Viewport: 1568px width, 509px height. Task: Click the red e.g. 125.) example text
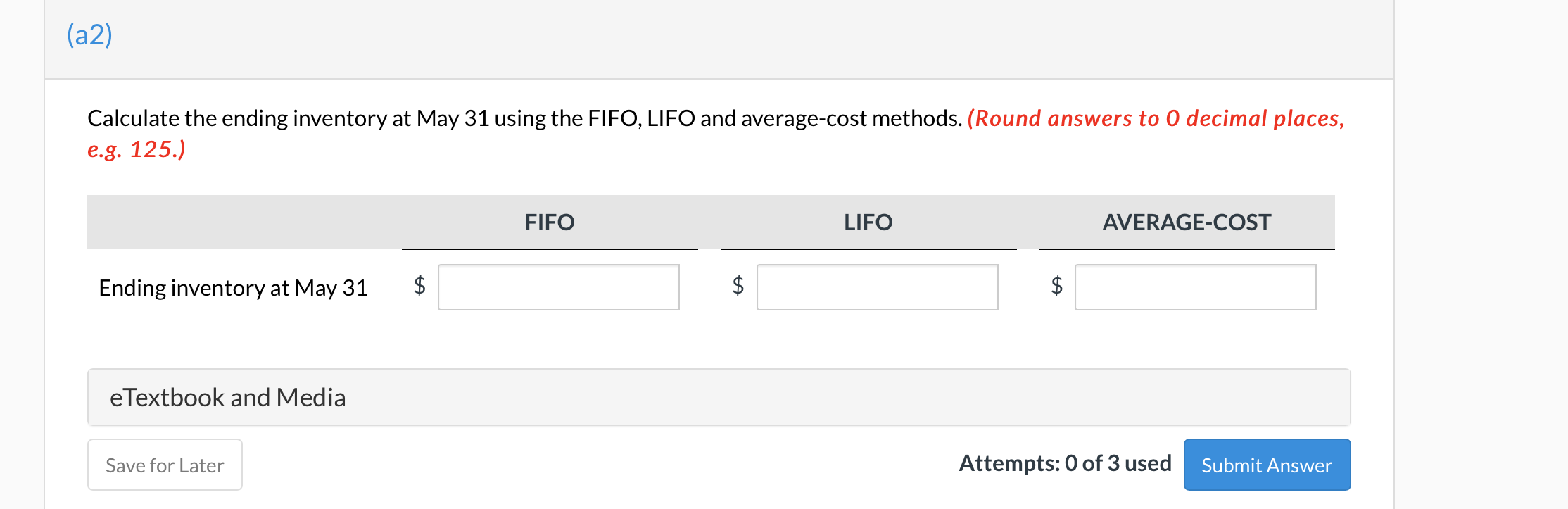(x=137, y=149)
